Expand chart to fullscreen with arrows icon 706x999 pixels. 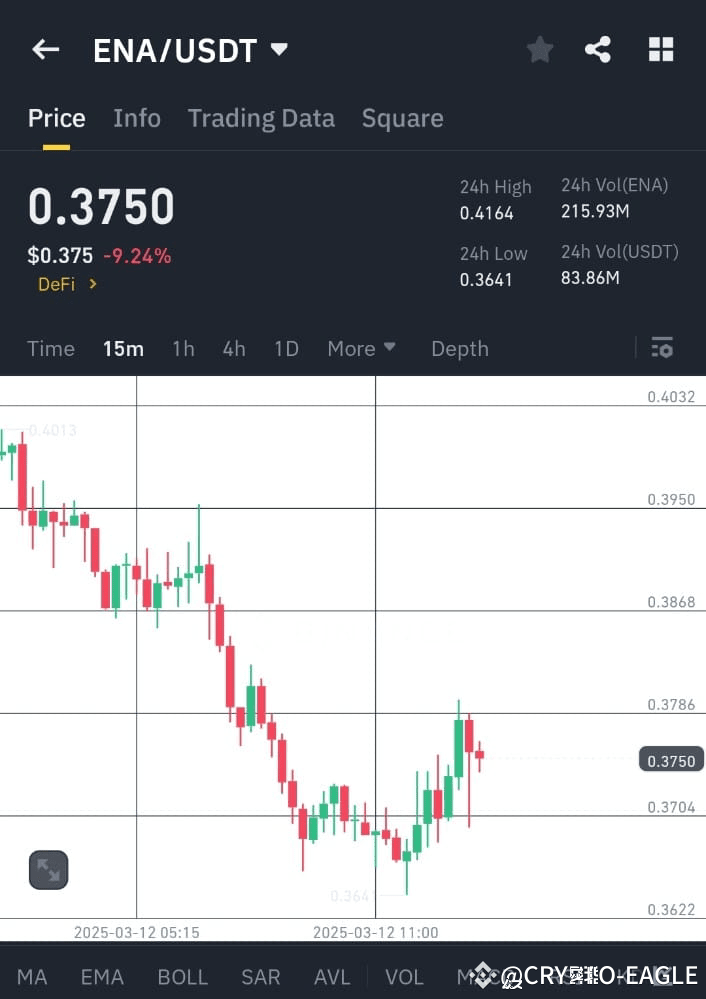tap(47, 869)
